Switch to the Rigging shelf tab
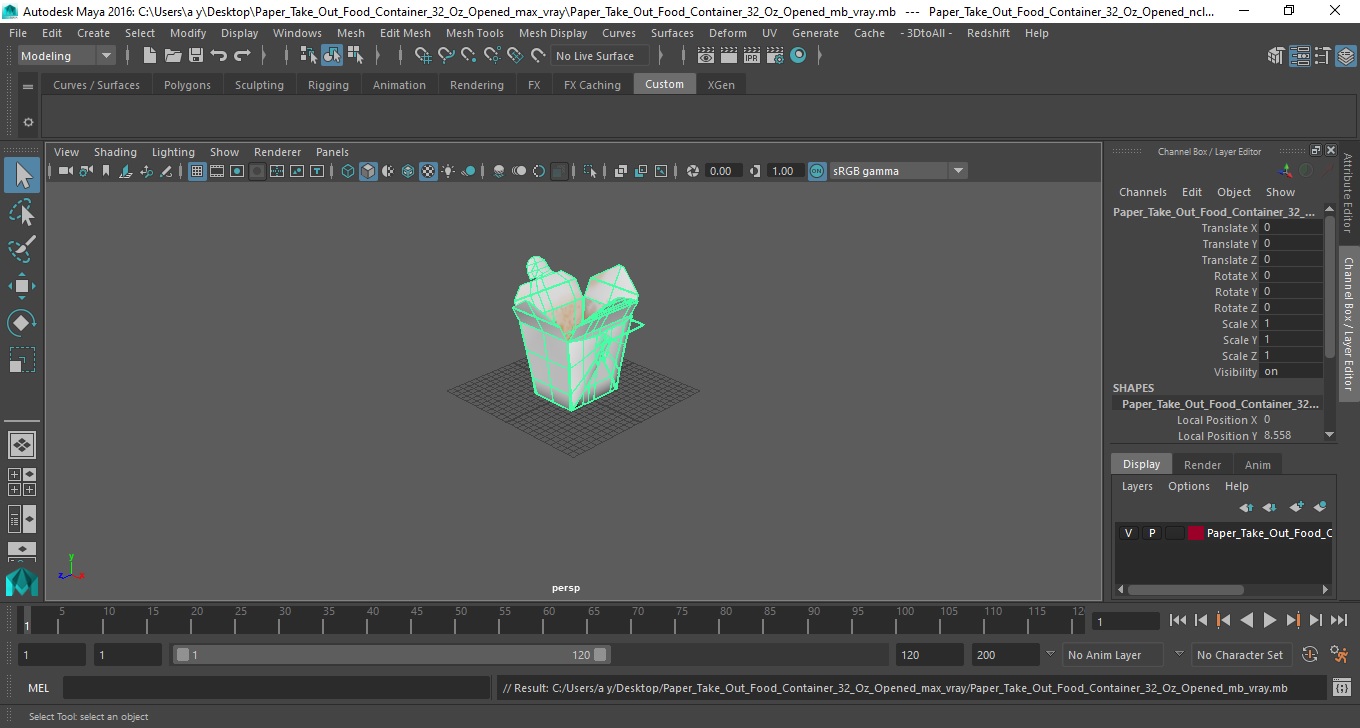This screenshot has width=1360, height=728. click(x=328, y=85)
